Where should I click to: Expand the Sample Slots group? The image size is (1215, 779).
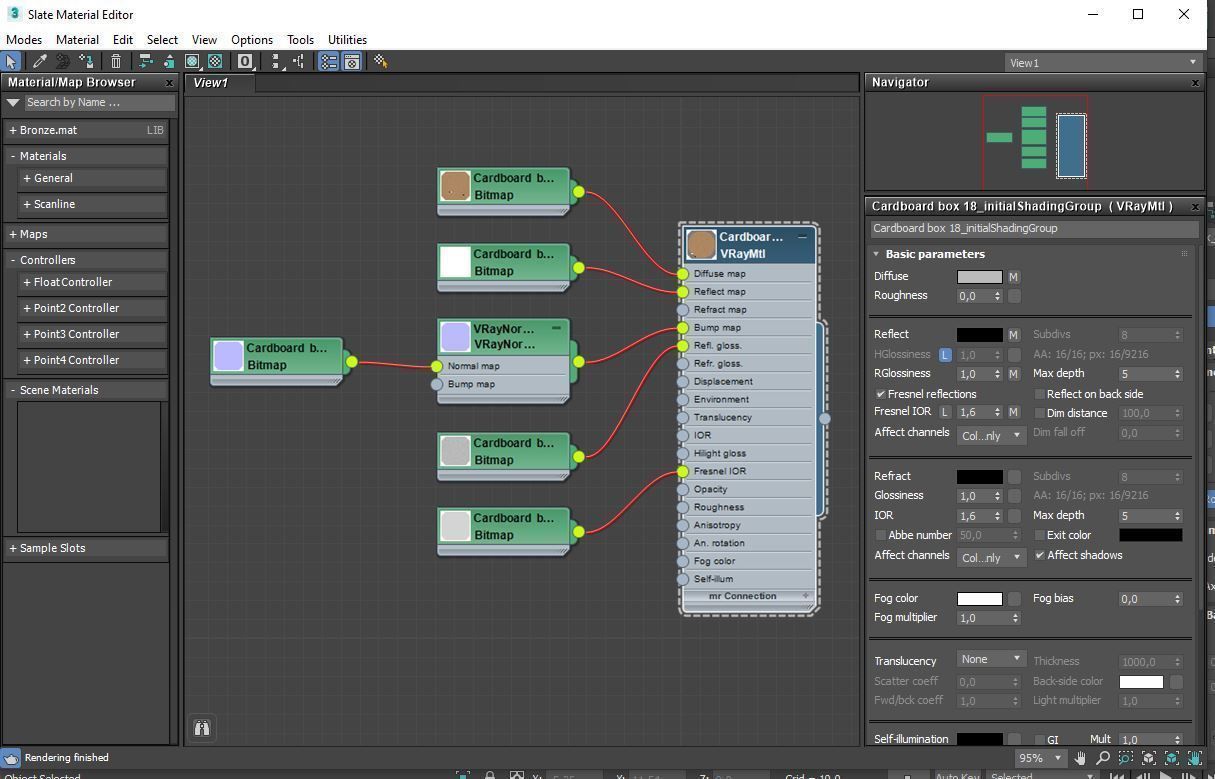(13, 548)
